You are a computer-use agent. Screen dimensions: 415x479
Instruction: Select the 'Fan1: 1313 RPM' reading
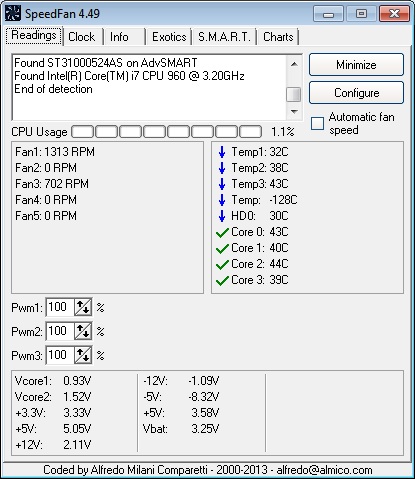click(55, 152)
